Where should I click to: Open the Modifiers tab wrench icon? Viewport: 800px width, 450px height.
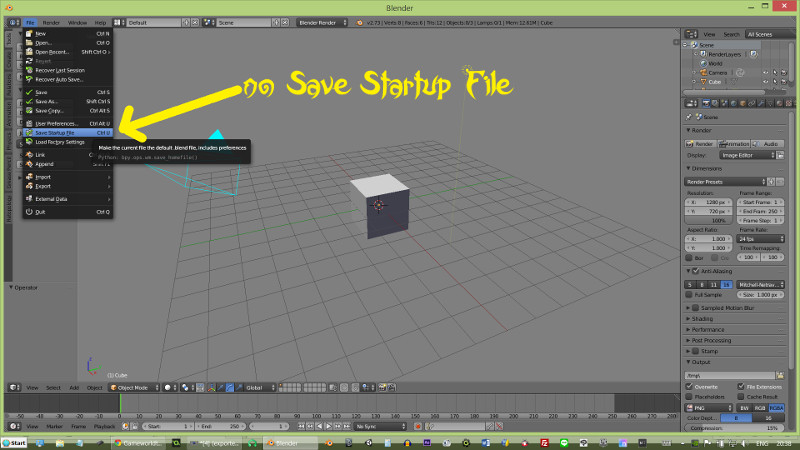click(x=761, y=103)
